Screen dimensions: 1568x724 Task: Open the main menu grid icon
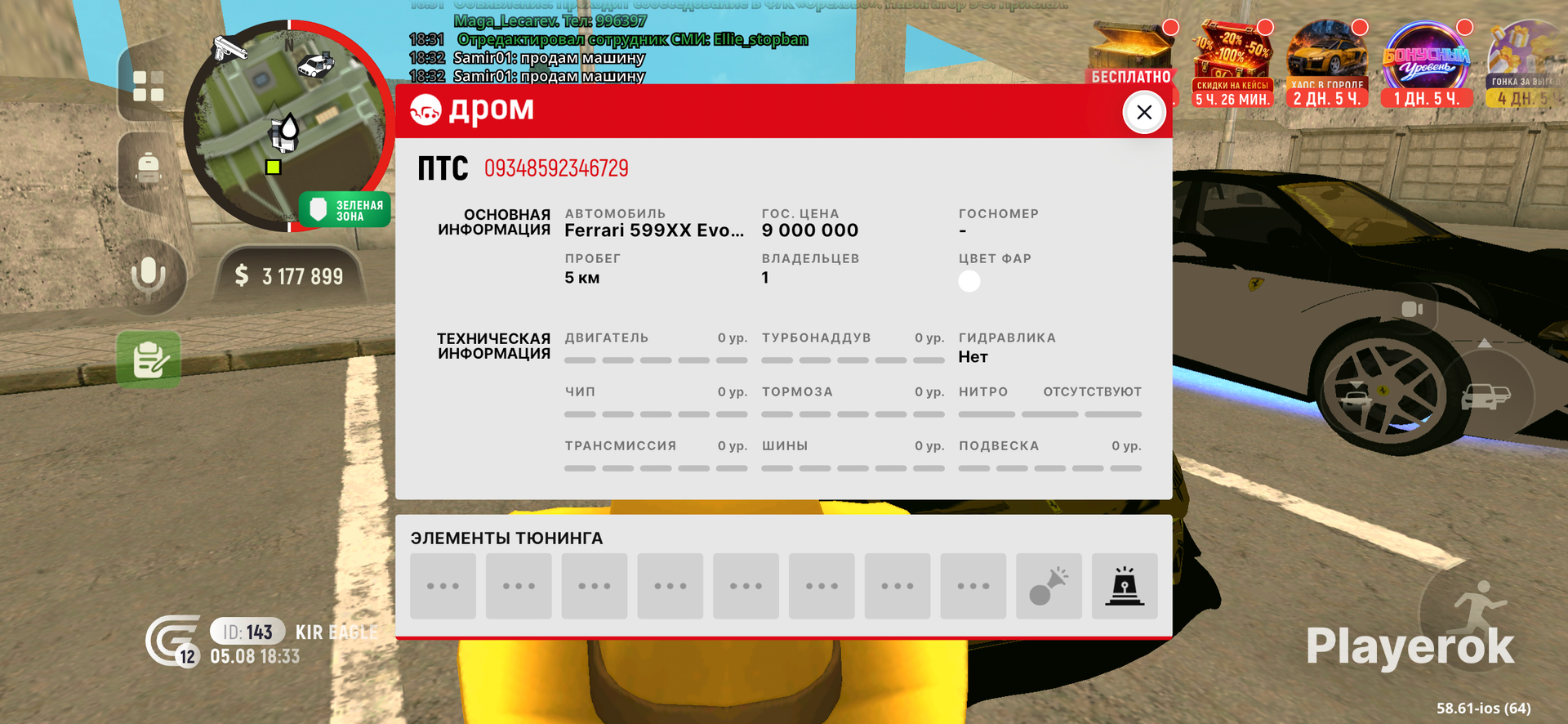point(149,86)
